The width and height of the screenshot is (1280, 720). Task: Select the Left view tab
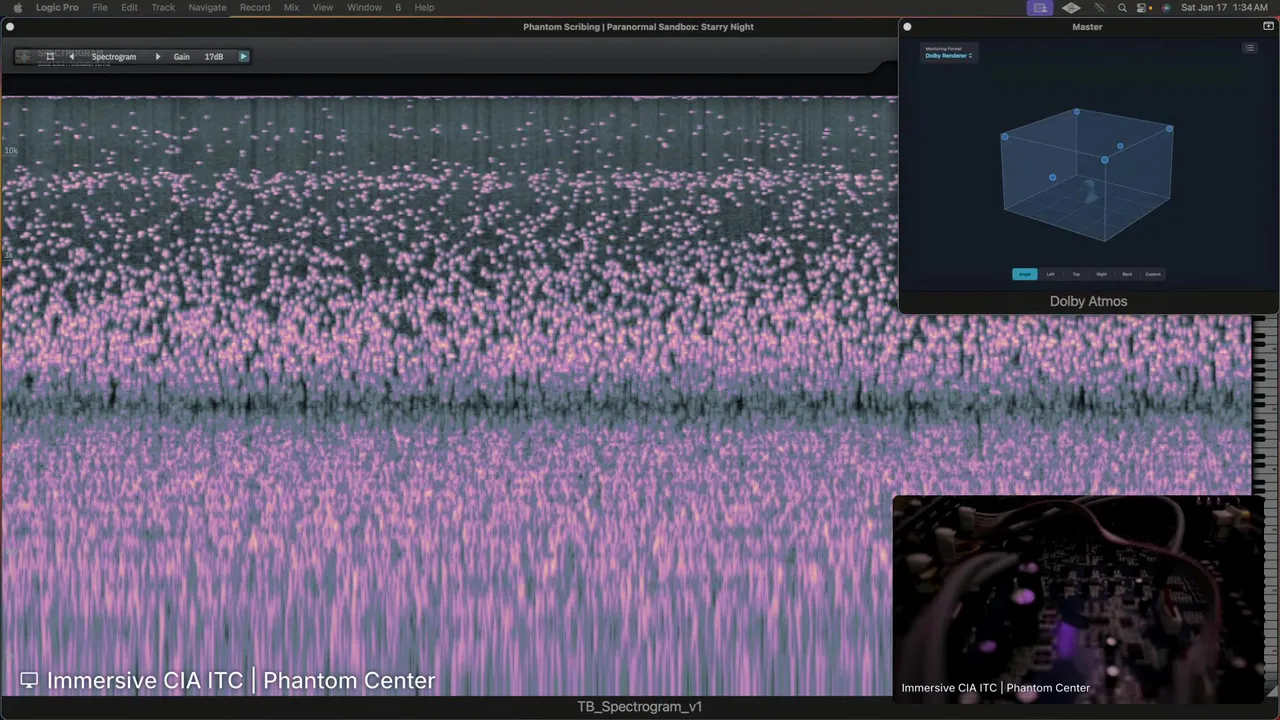pyautogui.click(x=1050, y=274)
